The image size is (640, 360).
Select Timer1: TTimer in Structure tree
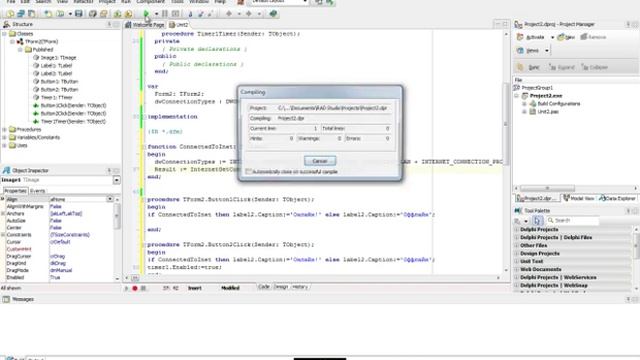pos(56,98)
